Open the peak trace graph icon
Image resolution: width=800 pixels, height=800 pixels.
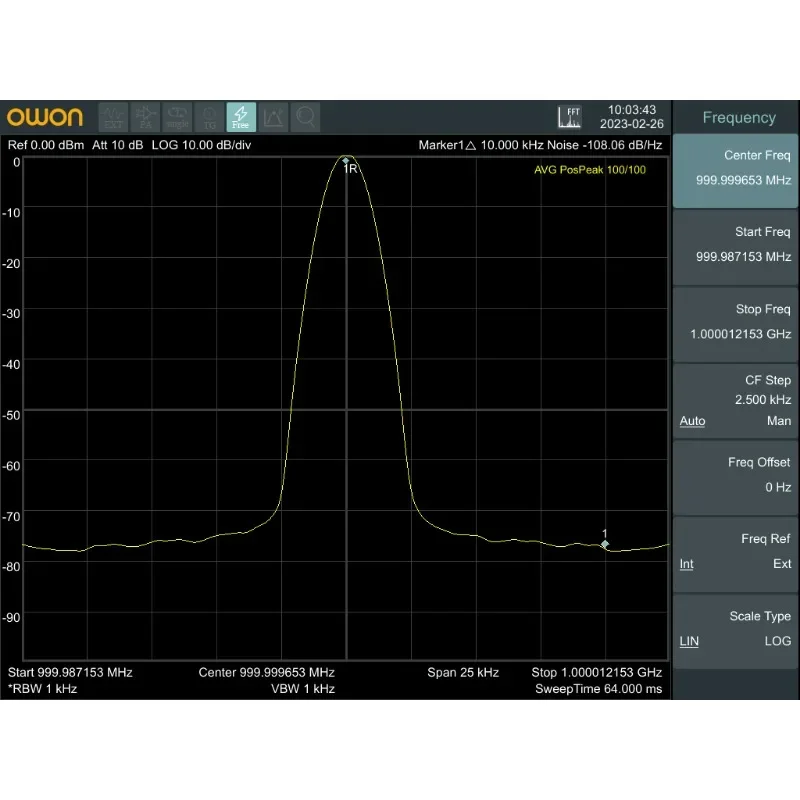pyautogui.click(x=273, y=117)
